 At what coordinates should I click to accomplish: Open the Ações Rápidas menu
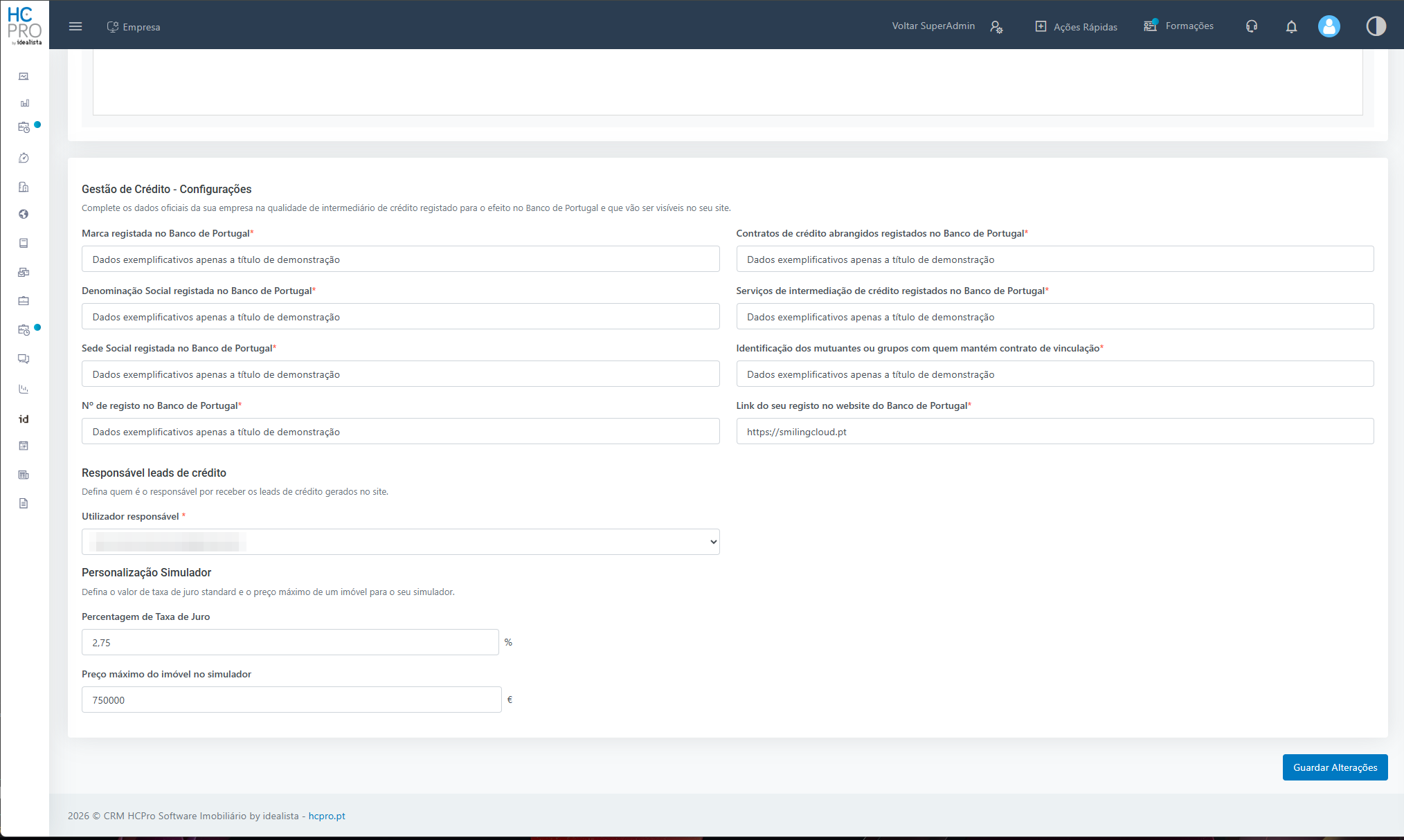1076,26
